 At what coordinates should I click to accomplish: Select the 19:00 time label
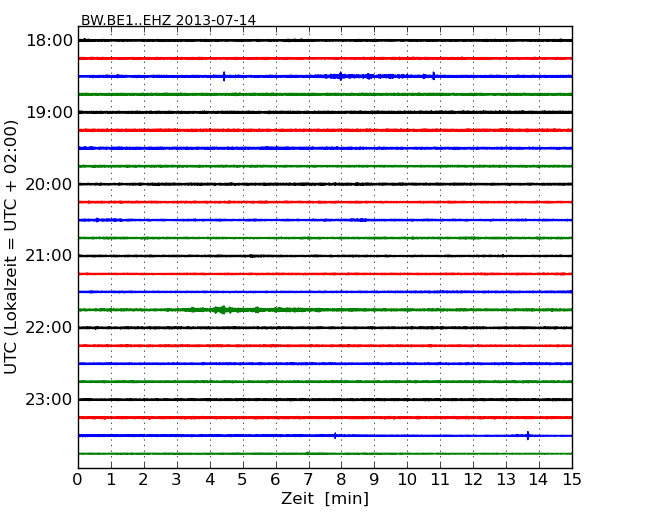click(49, 112)
